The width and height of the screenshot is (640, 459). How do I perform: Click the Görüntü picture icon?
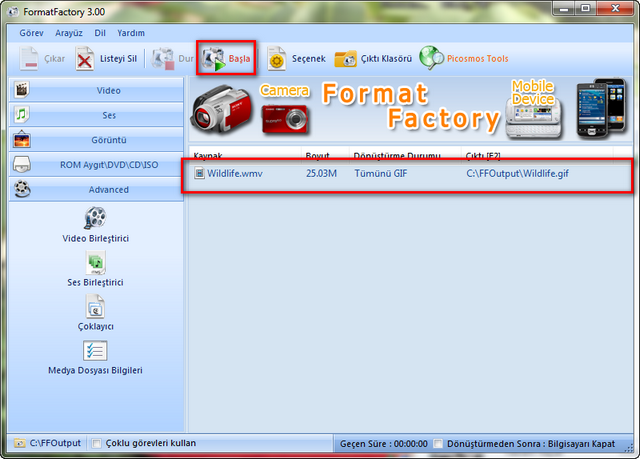(22, 140)
